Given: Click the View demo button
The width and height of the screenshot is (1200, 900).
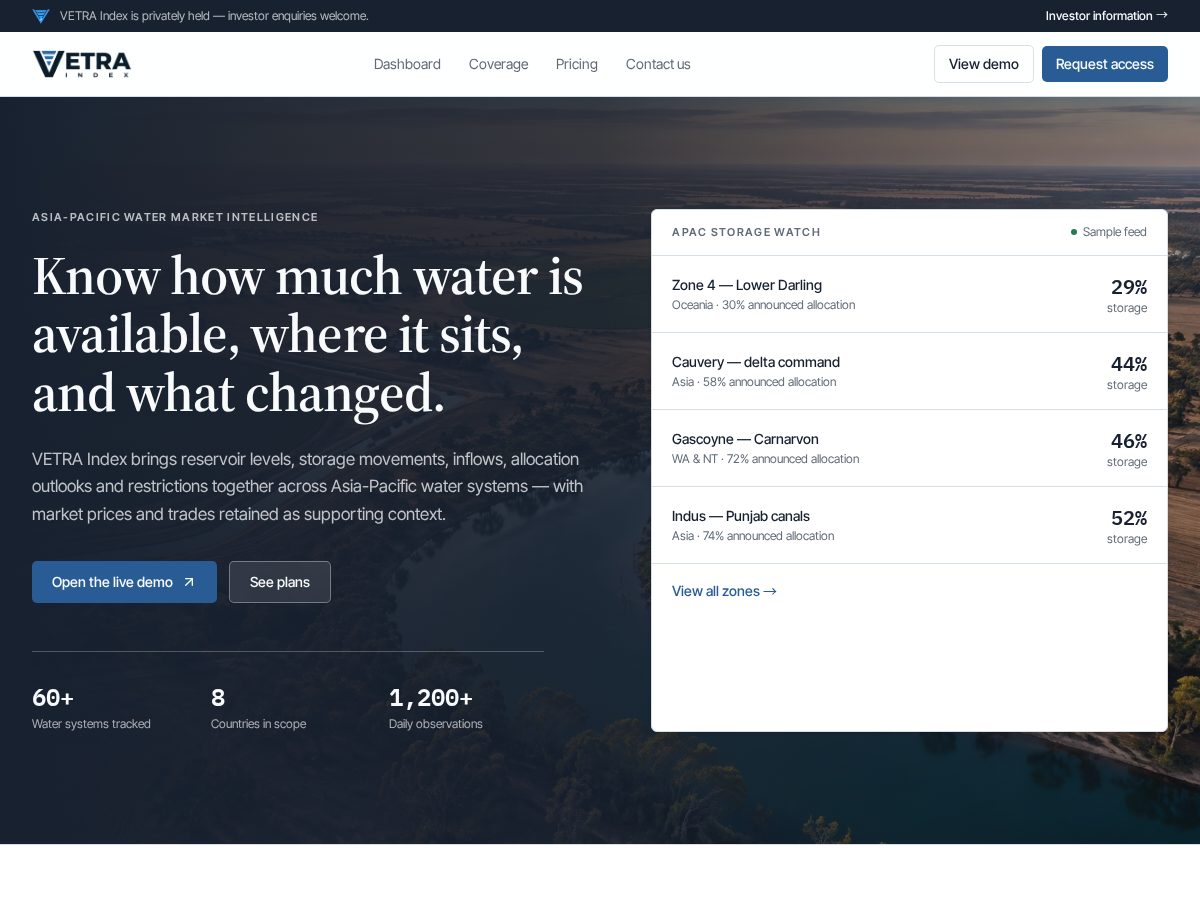Looking at the screenshot, I should pos(984,64).
